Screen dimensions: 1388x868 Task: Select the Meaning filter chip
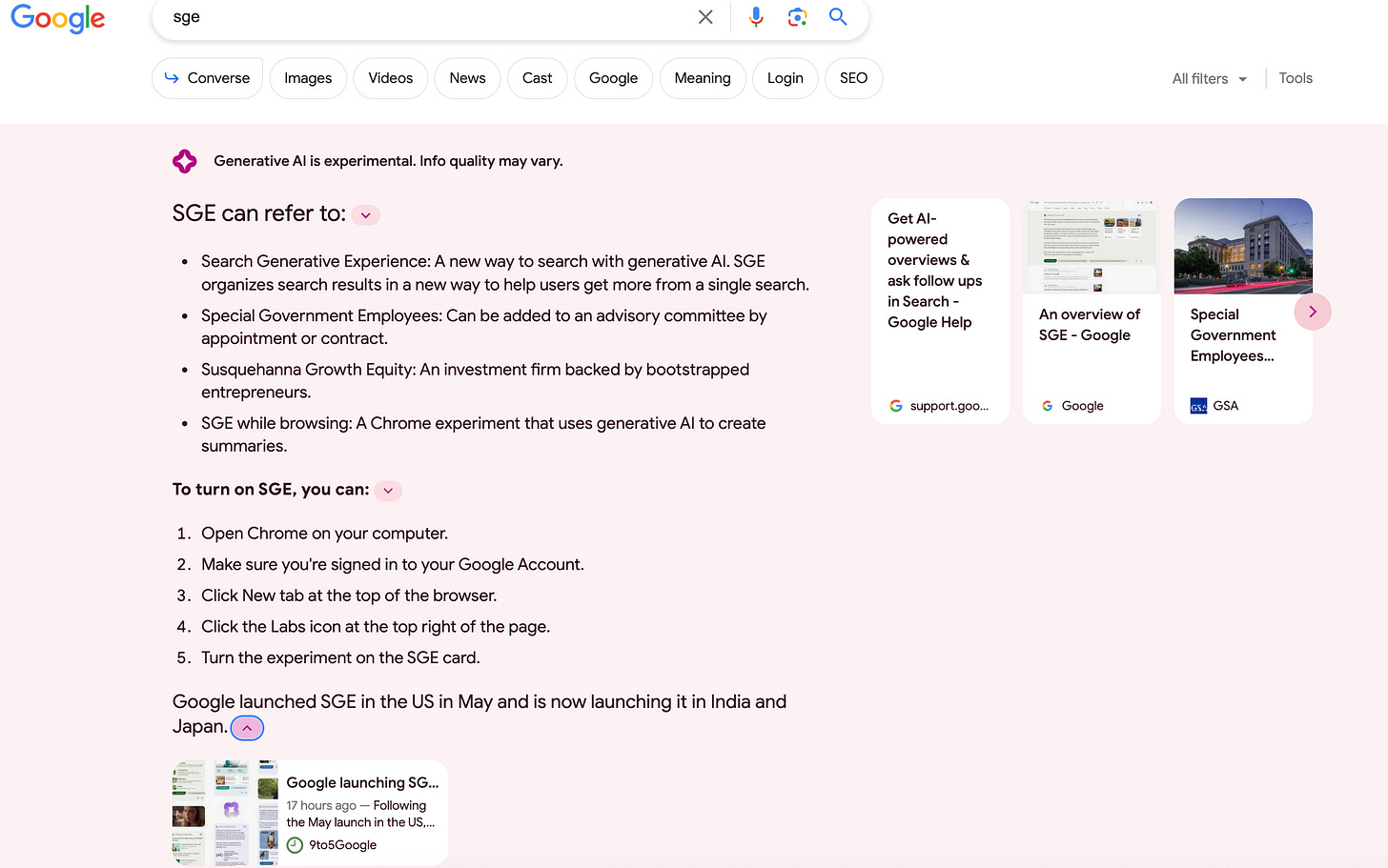[x=703, y=78]
